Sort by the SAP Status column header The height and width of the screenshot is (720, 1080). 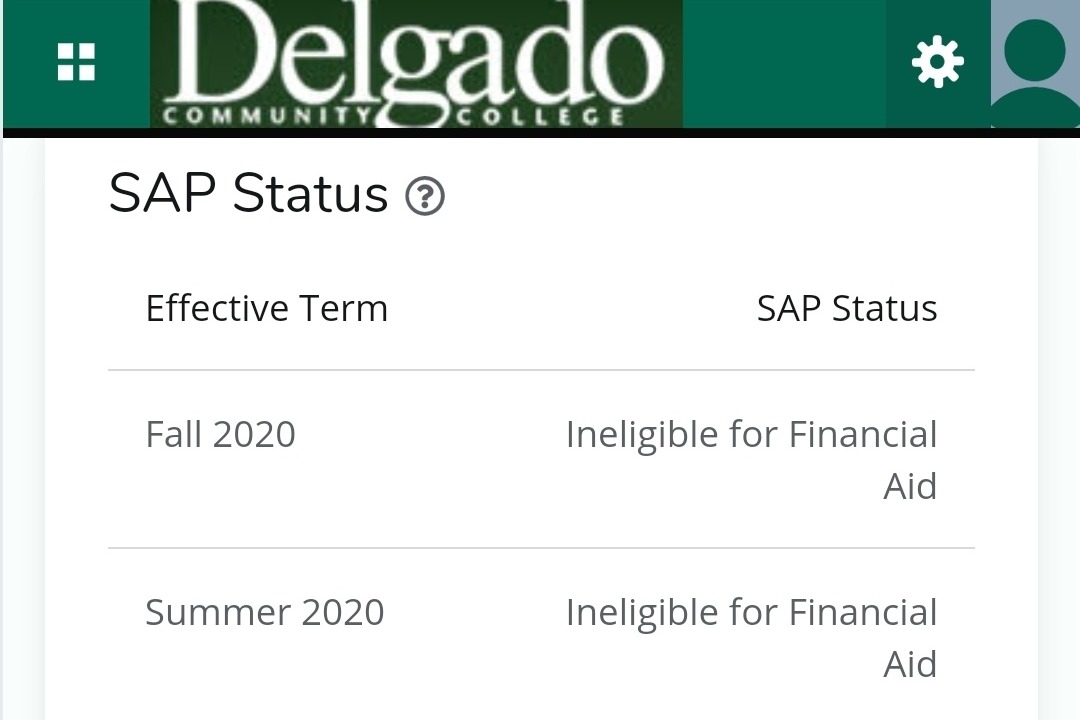tap(846, 308)
